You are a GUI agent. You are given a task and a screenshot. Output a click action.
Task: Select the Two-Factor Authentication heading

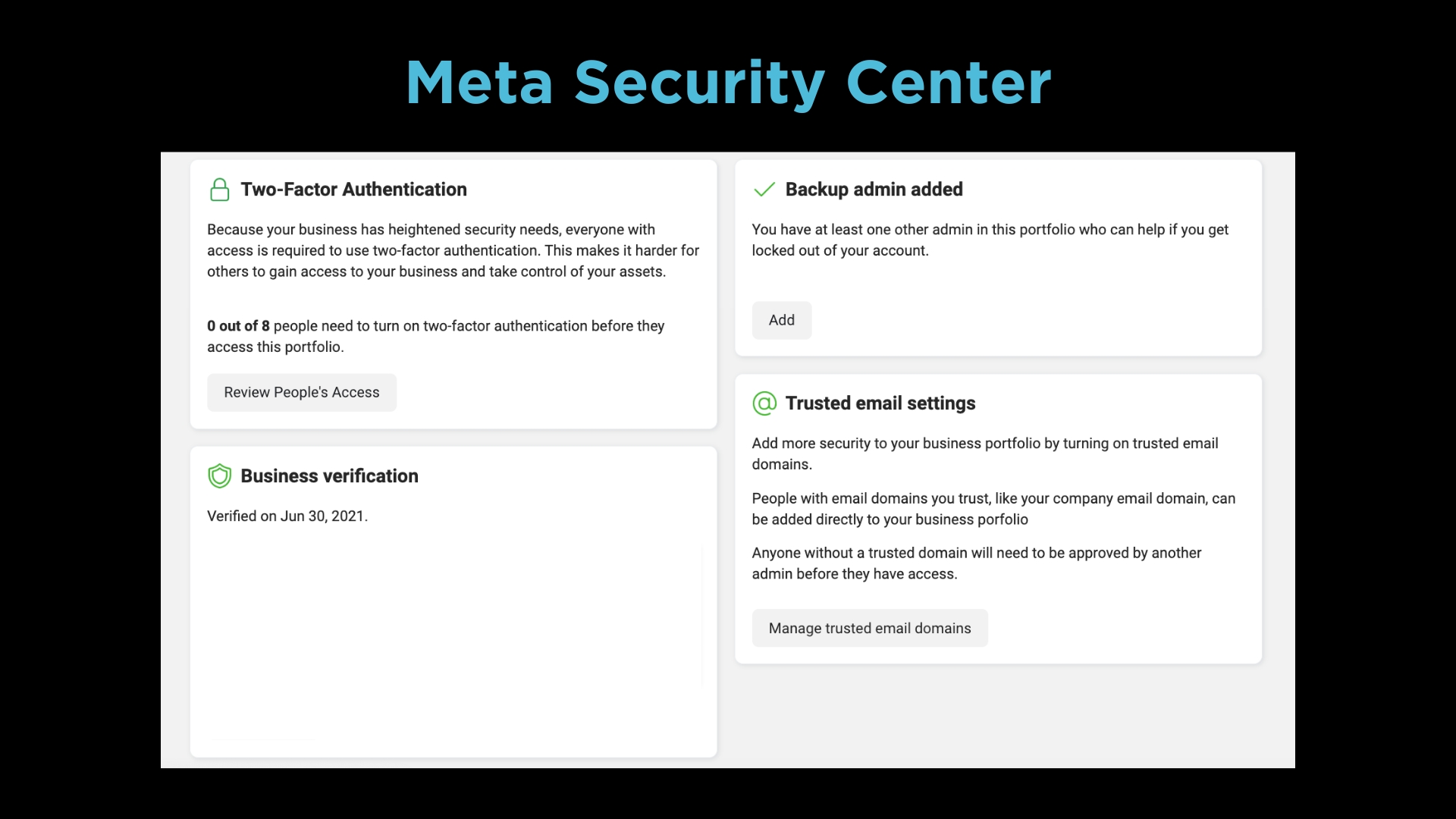353,190
